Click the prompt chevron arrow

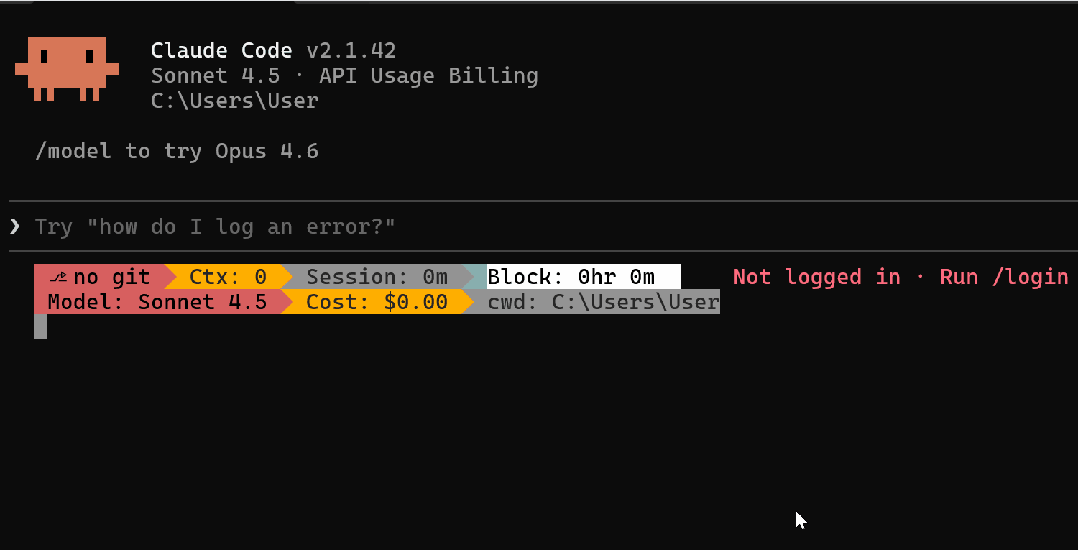[x=14, y=227]
